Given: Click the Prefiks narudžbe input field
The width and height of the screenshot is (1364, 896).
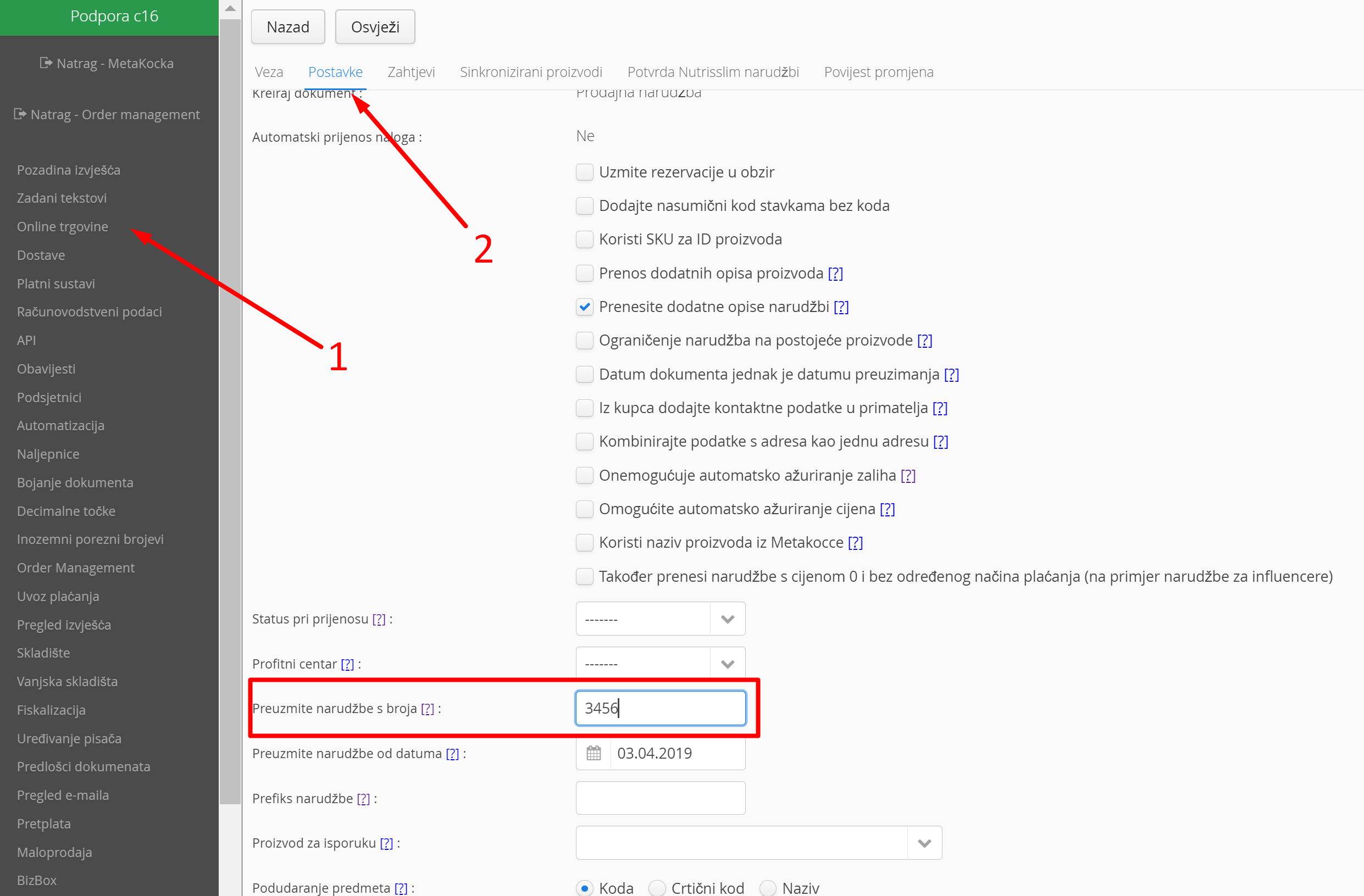Looking at the screenshot, I should tap(660, 798).
